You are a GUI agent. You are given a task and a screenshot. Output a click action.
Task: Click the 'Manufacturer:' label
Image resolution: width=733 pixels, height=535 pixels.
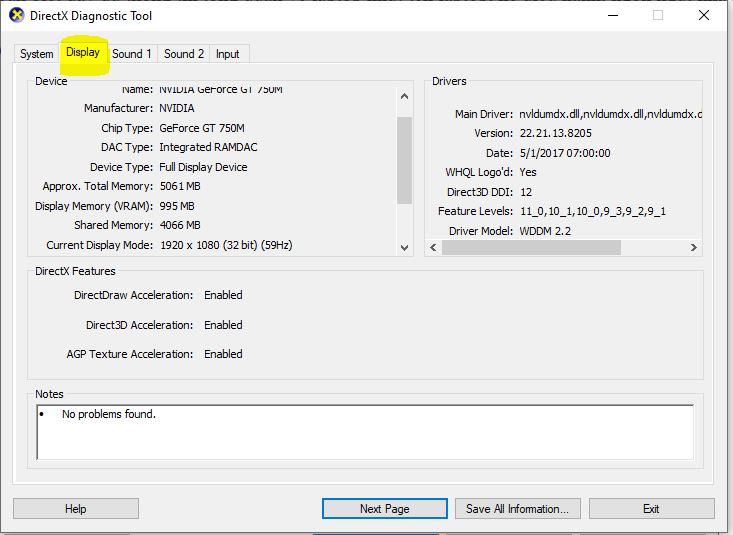tap(118, 108)
